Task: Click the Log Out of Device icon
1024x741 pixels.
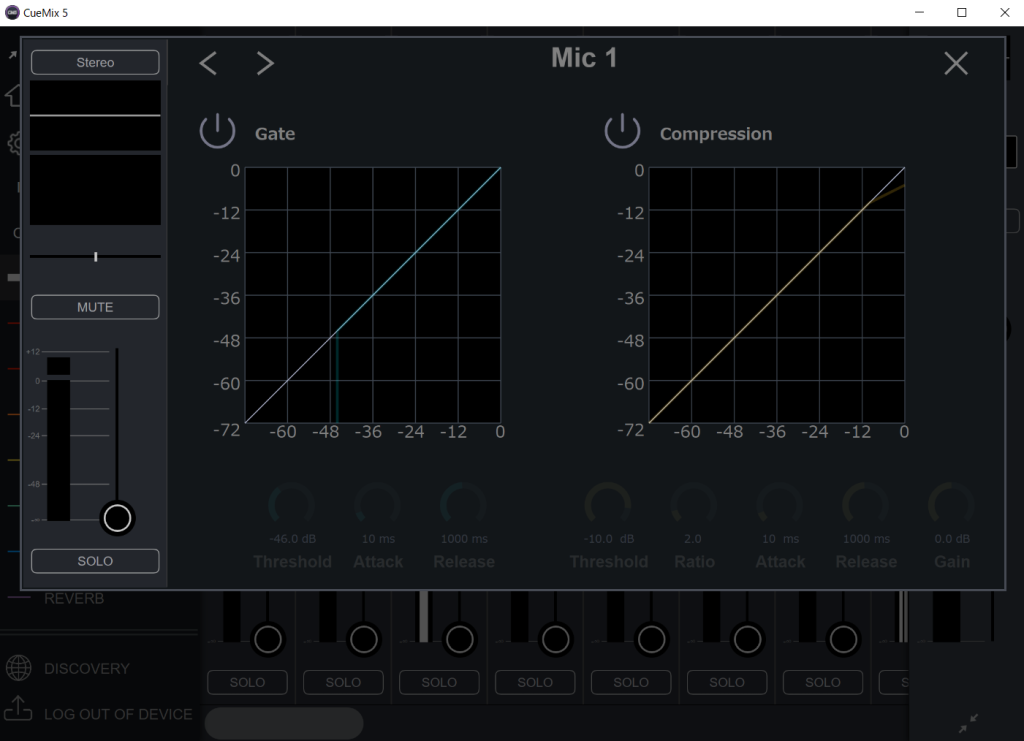Action: click(x=19, y=709)
